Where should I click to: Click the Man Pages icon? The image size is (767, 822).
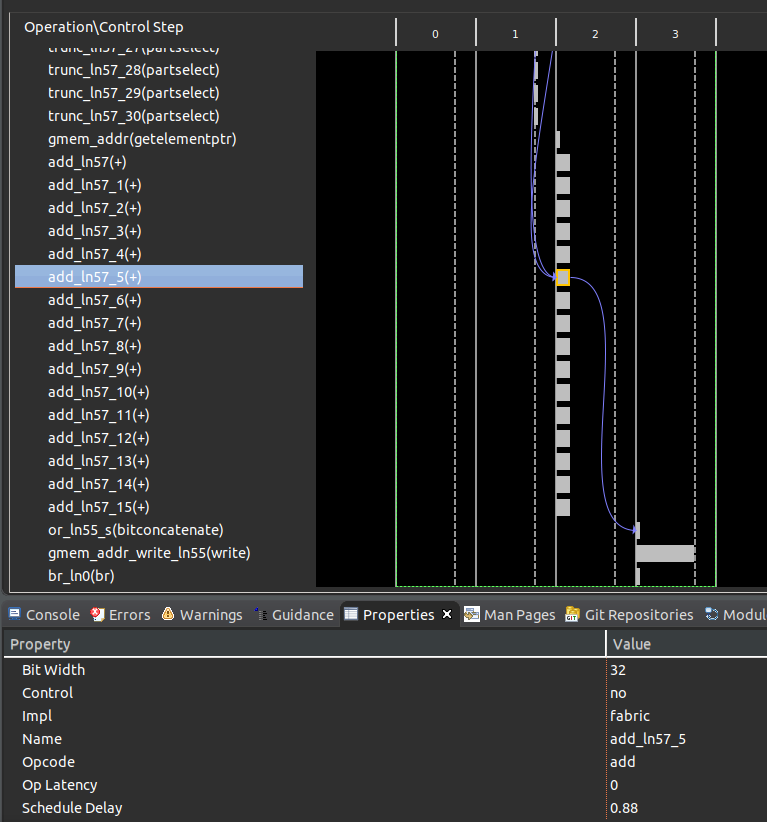coord(471,614)
